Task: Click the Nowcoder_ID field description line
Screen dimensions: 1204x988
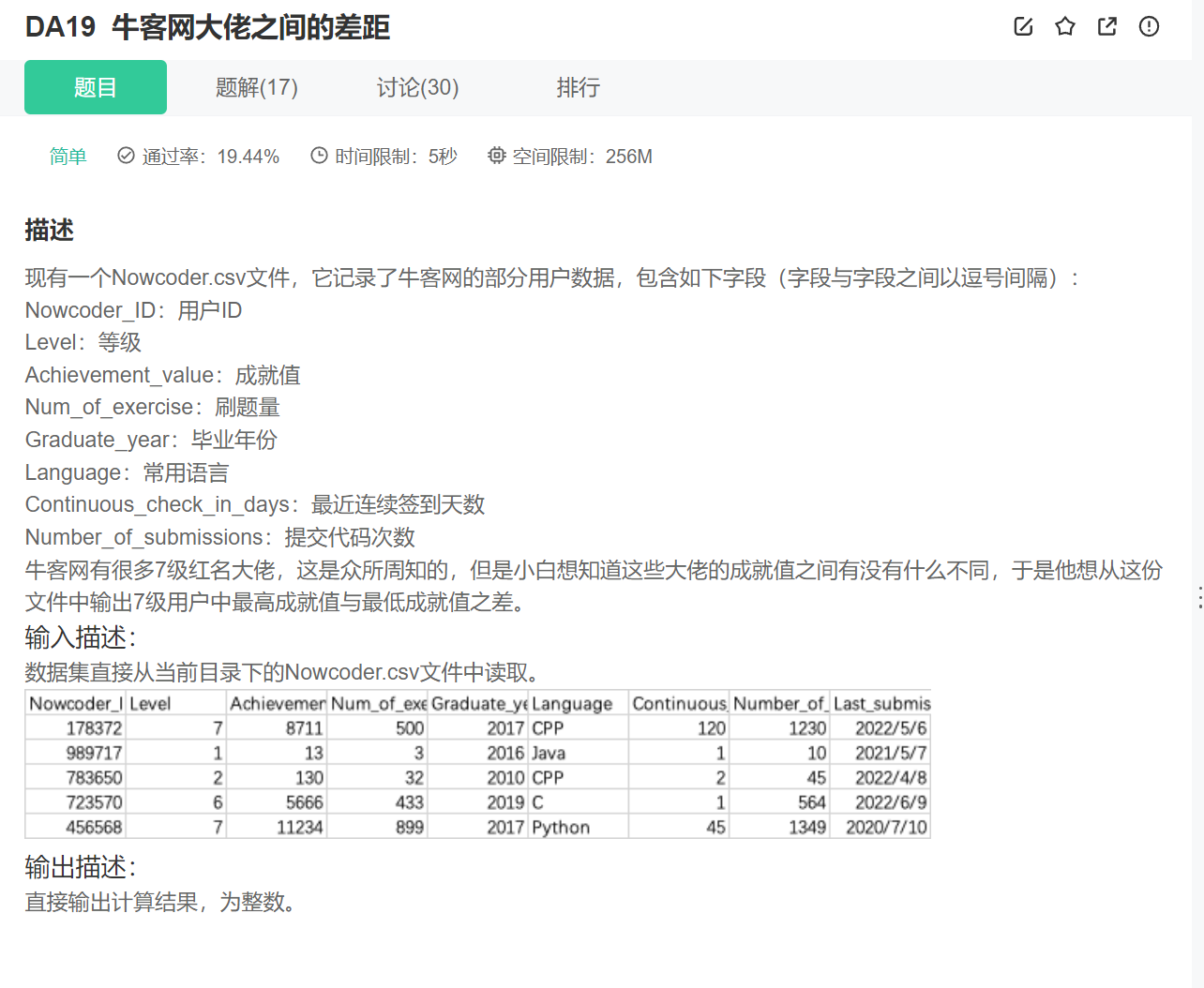Action: click(x=133, y=310)
